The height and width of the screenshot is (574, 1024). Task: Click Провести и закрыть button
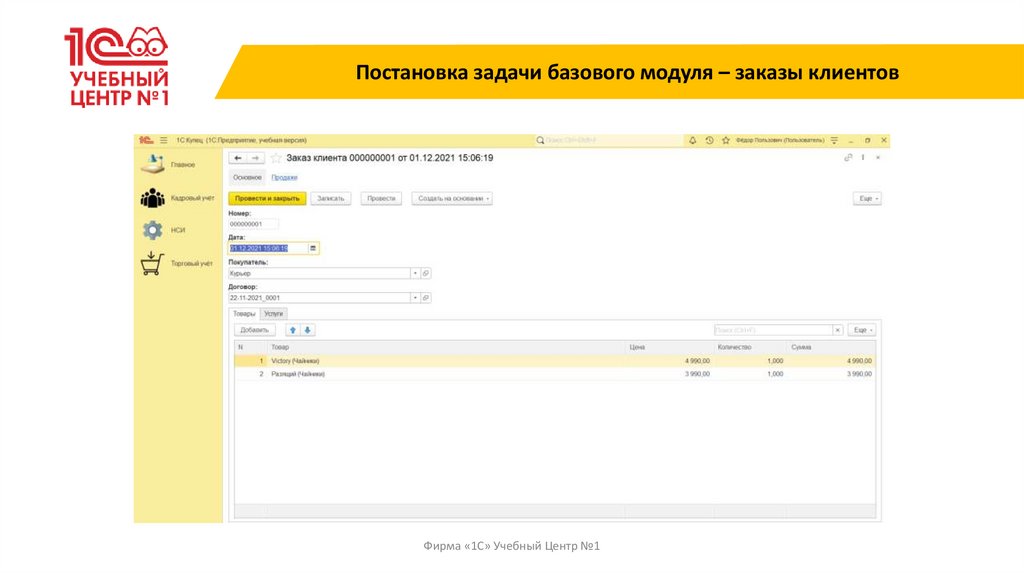(x=267, y=199)
